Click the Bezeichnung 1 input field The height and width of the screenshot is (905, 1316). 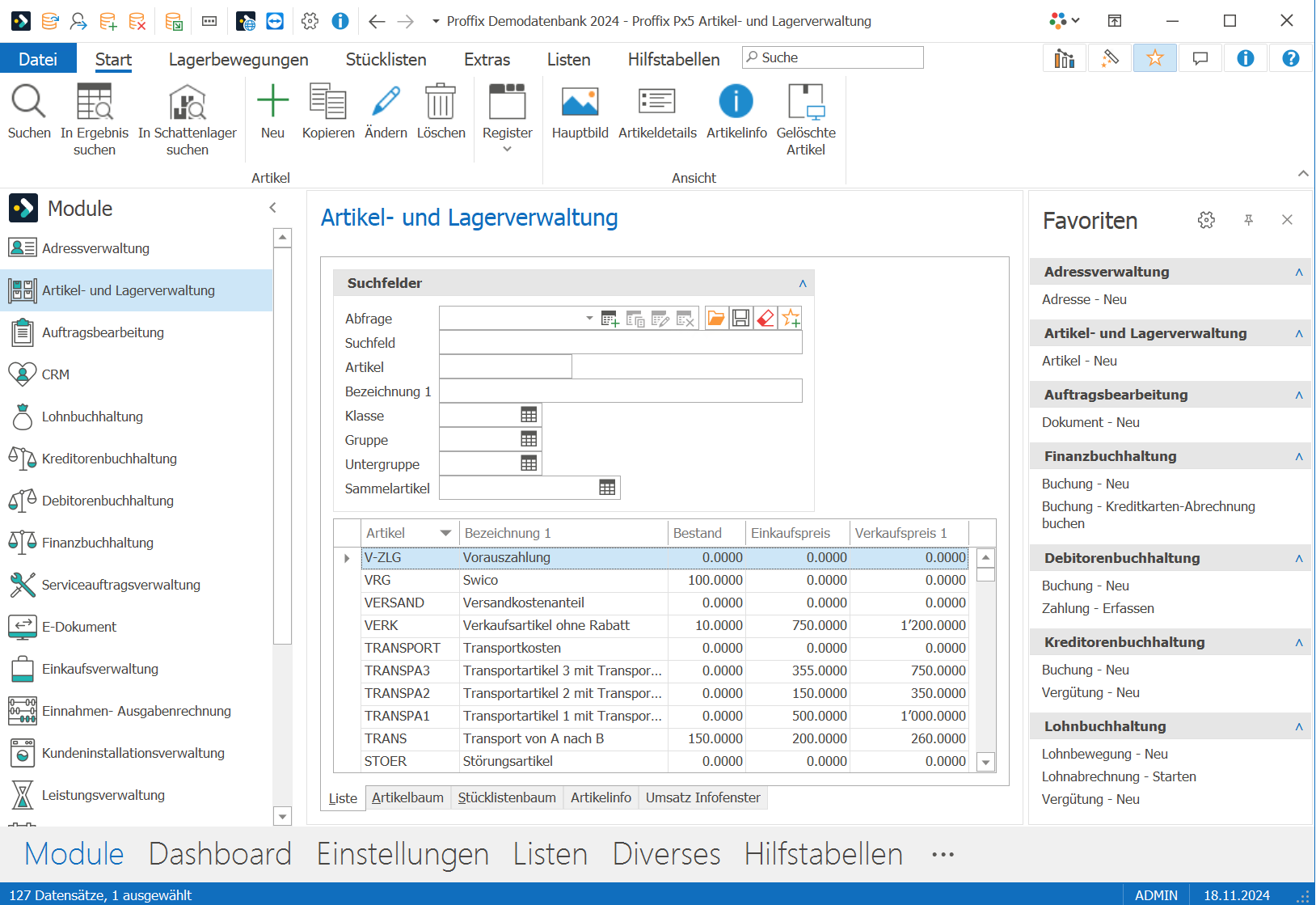(x=621, y=391)
